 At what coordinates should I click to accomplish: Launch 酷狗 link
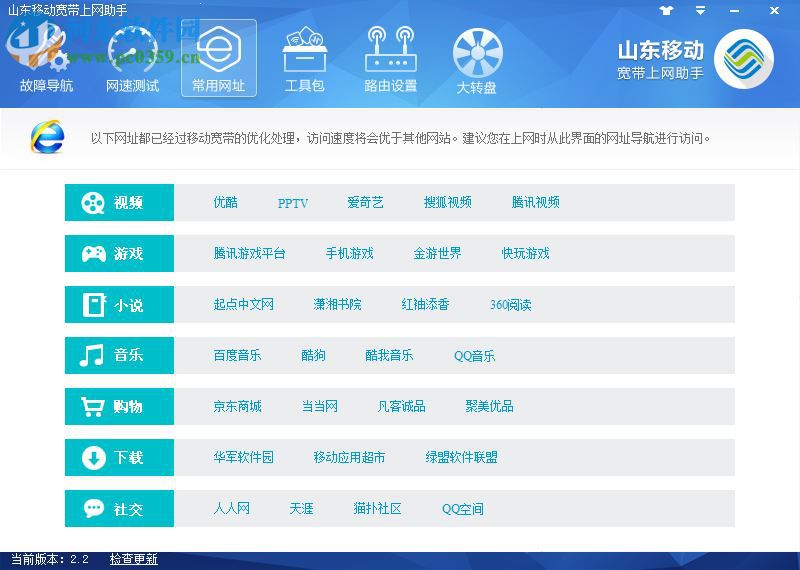pos(313,356)
